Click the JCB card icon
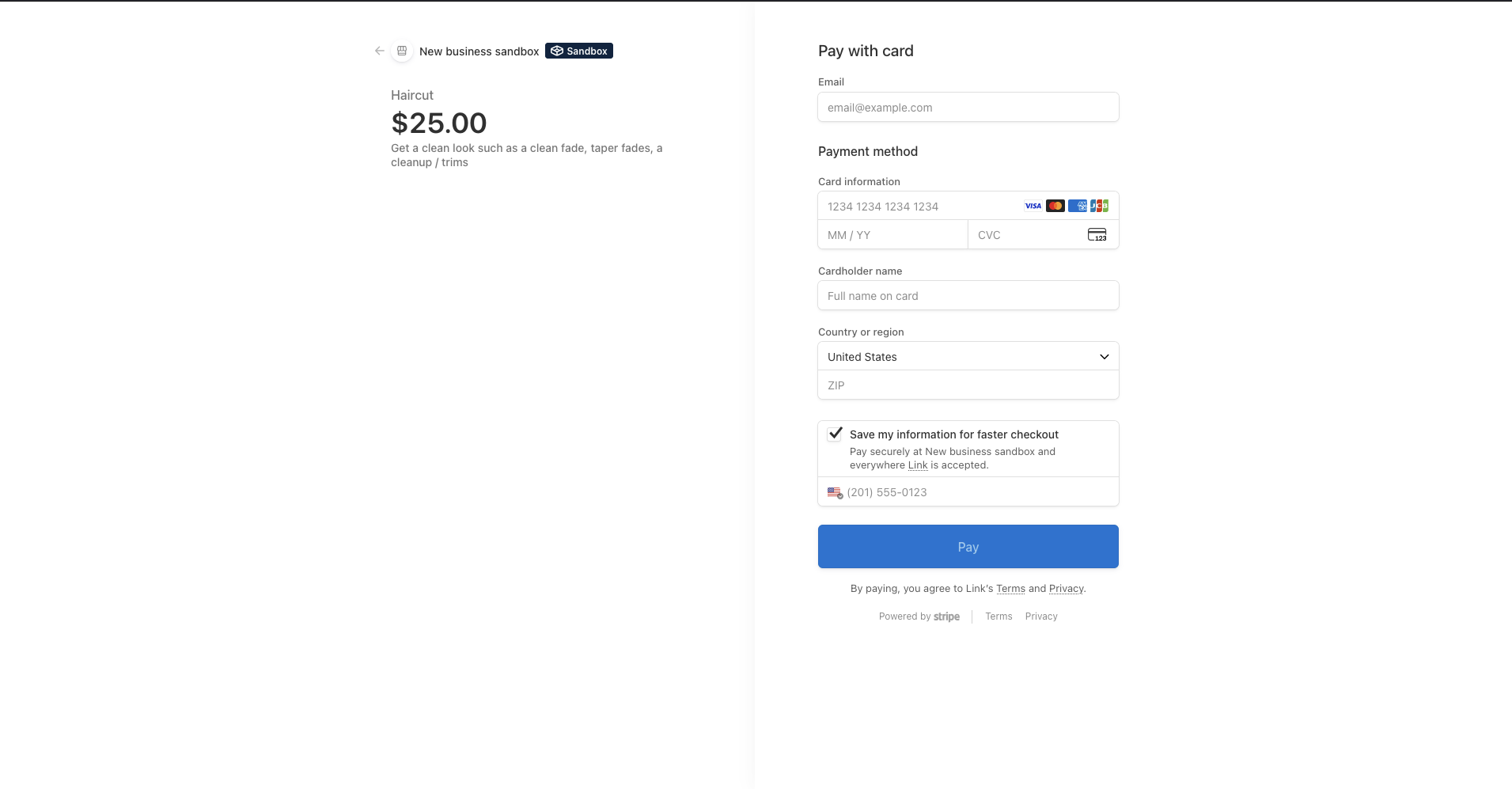 pos(1099,206)
